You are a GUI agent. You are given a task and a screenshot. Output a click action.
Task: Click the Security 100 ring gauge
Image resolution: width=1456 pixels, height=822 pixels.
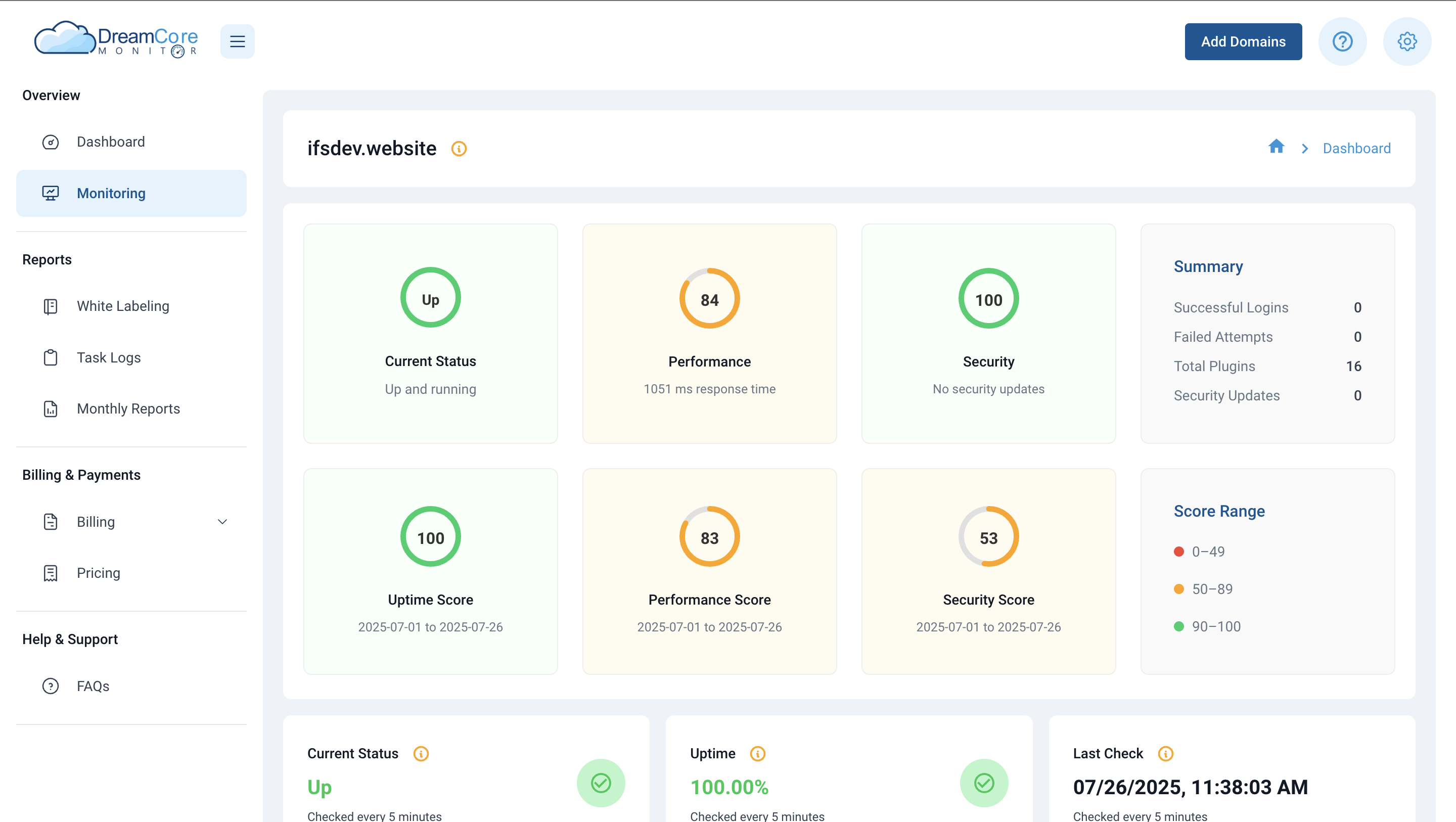(x=988, y=298)
